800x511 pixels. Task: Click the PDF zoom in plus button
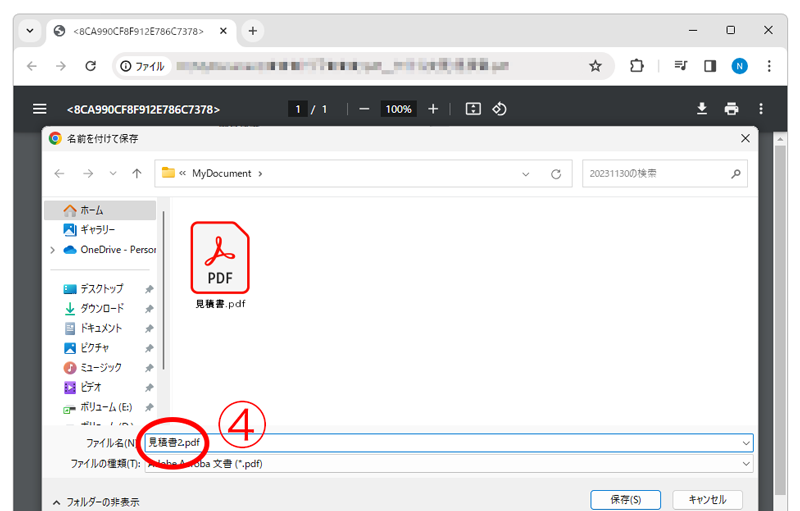[x=433, y=109]
